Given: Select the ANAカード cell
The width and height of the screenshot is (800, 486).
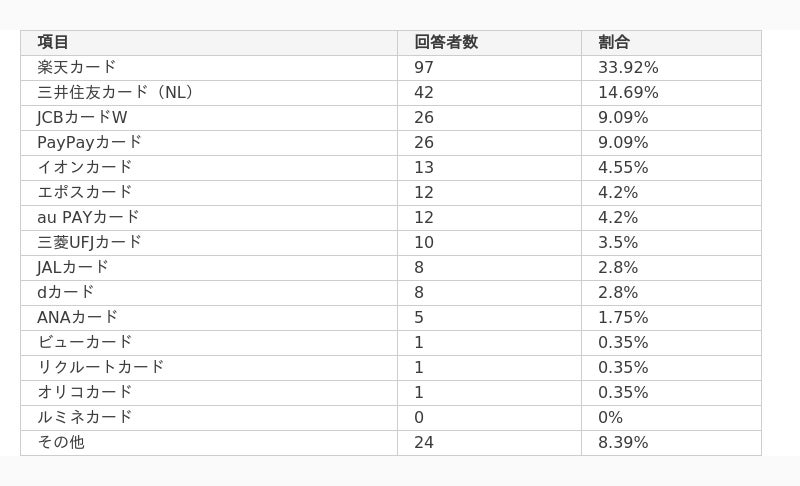Looking at the screenshot, I should click(x=209, y=317).
